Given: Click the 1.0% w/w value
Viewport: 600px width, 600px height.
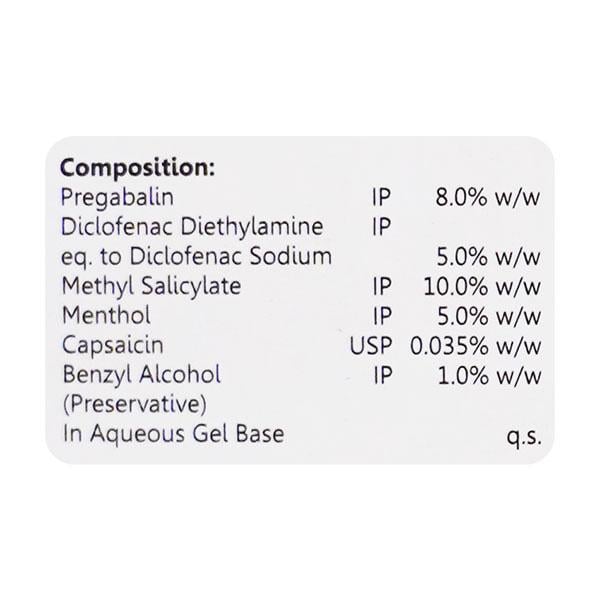Looking at the screenshot, I should tap(488, 375).
